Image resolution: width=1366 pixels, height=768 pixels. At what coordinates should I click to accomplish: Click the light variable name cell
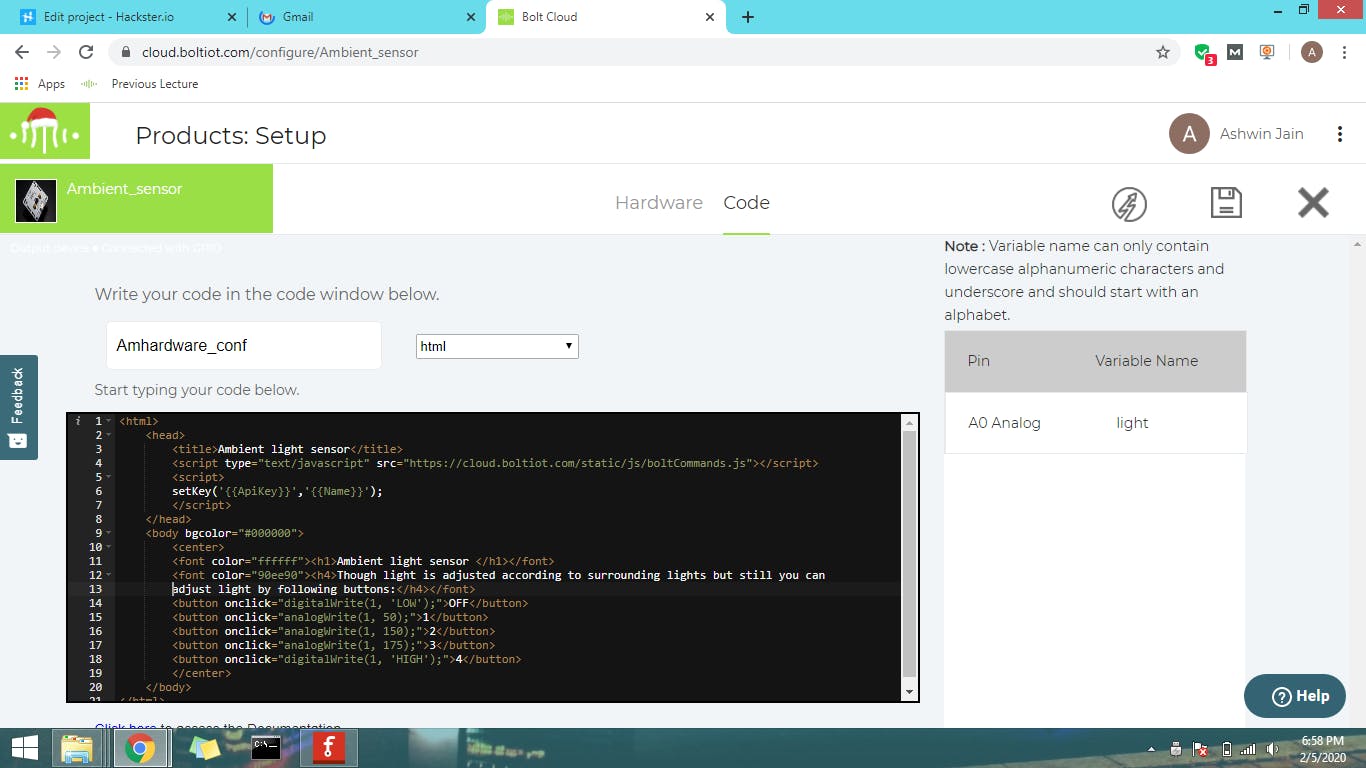coord(1132,423)
